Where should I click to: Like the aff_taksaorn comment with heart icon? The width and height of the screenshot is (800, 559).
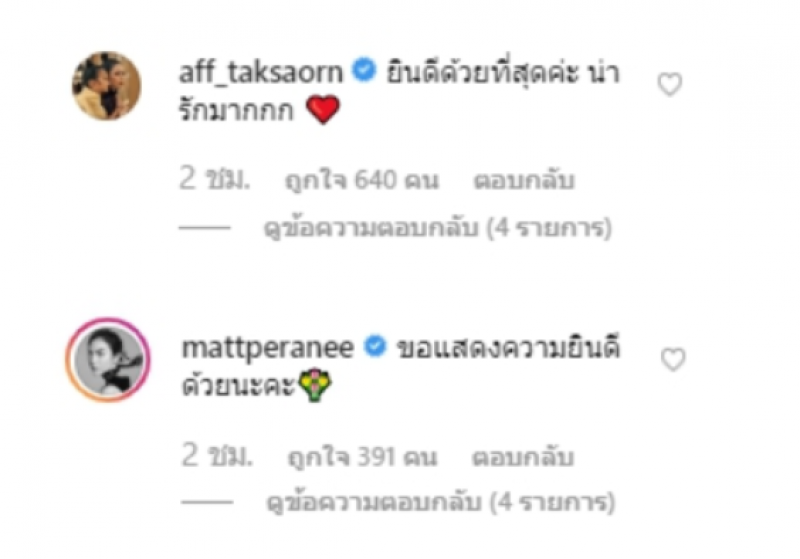click(670, 85)
